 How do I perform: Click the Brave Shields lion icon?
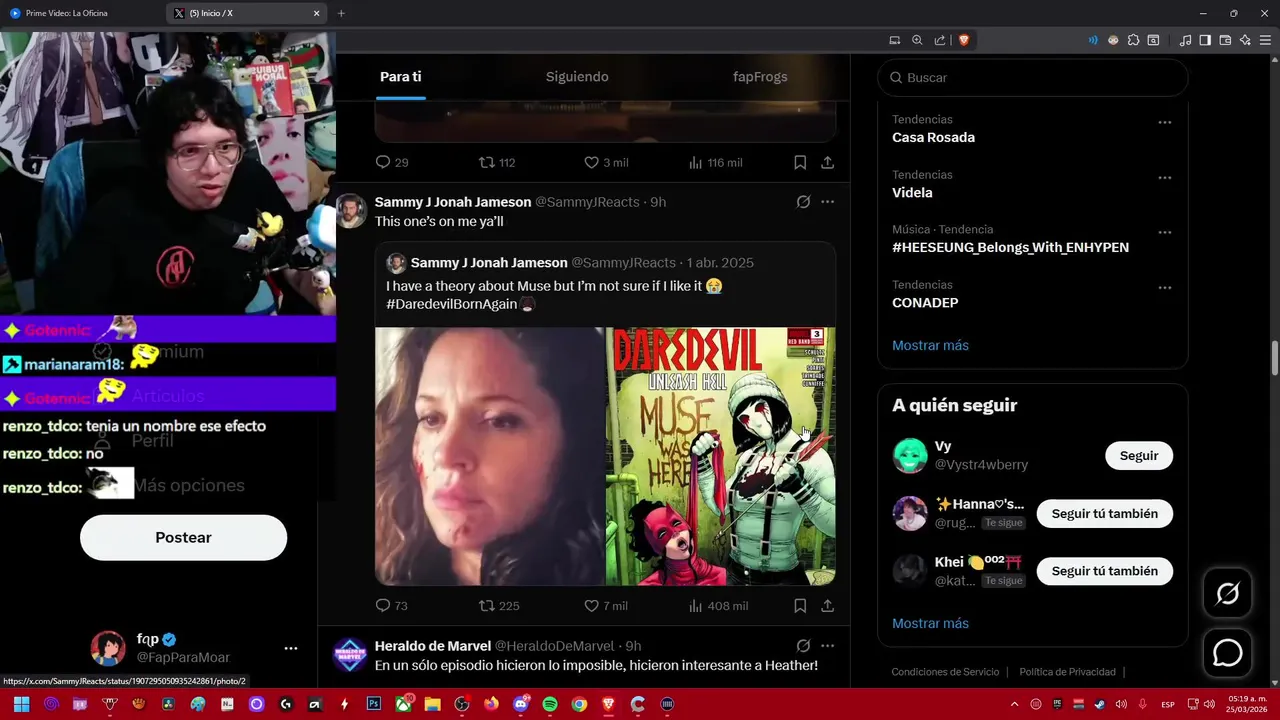[x=964, y=40]
